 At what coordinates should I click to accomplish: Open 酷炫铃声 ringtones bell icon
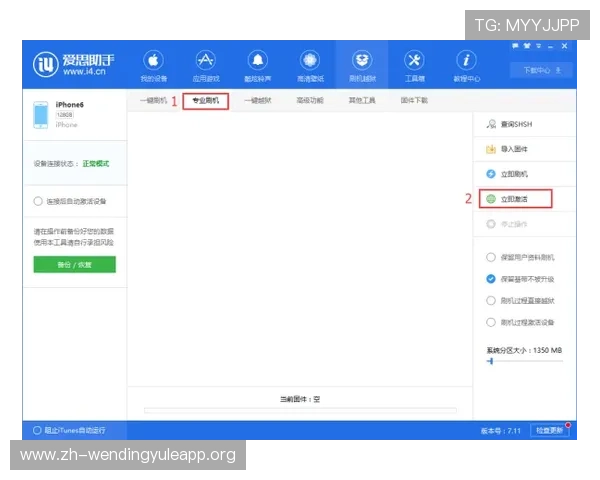click(x=258, y=66)
